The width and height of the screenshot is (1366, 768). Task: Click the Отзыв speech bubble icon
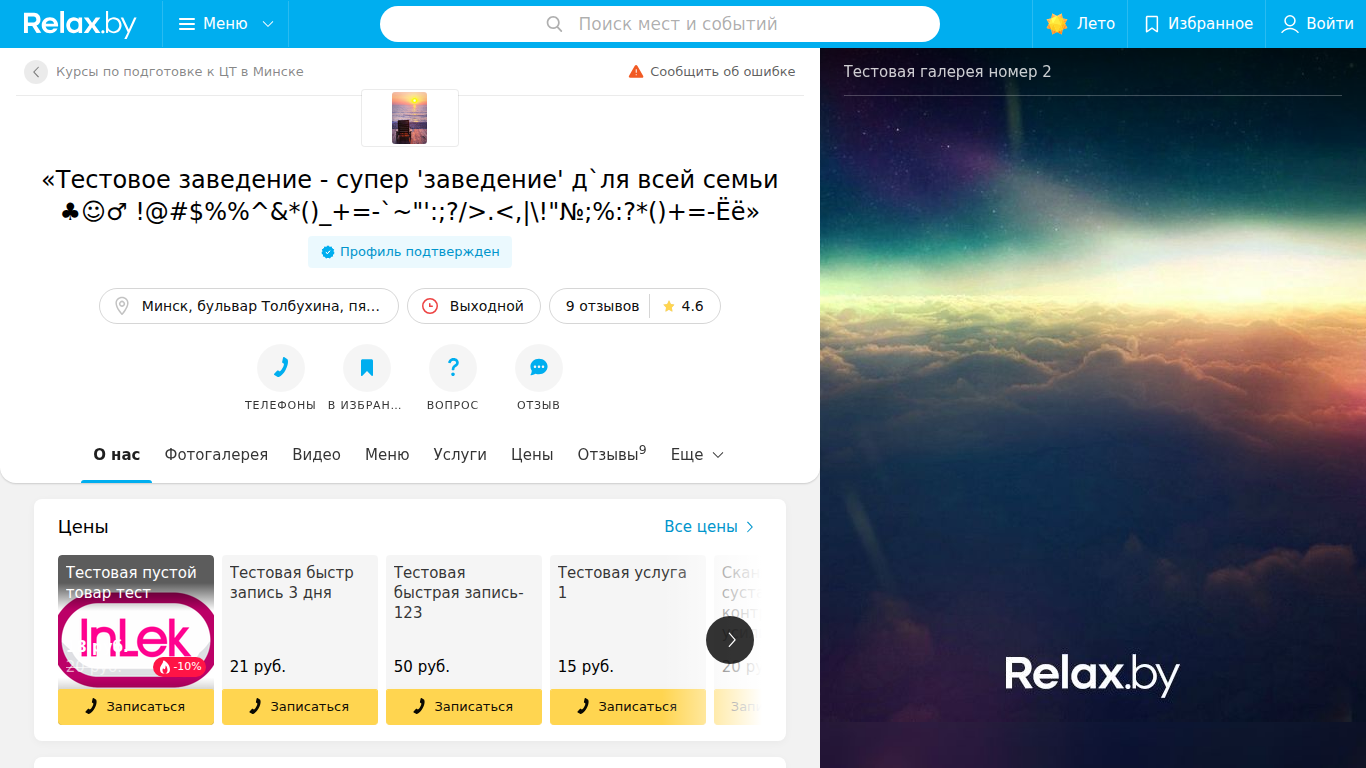539,368
